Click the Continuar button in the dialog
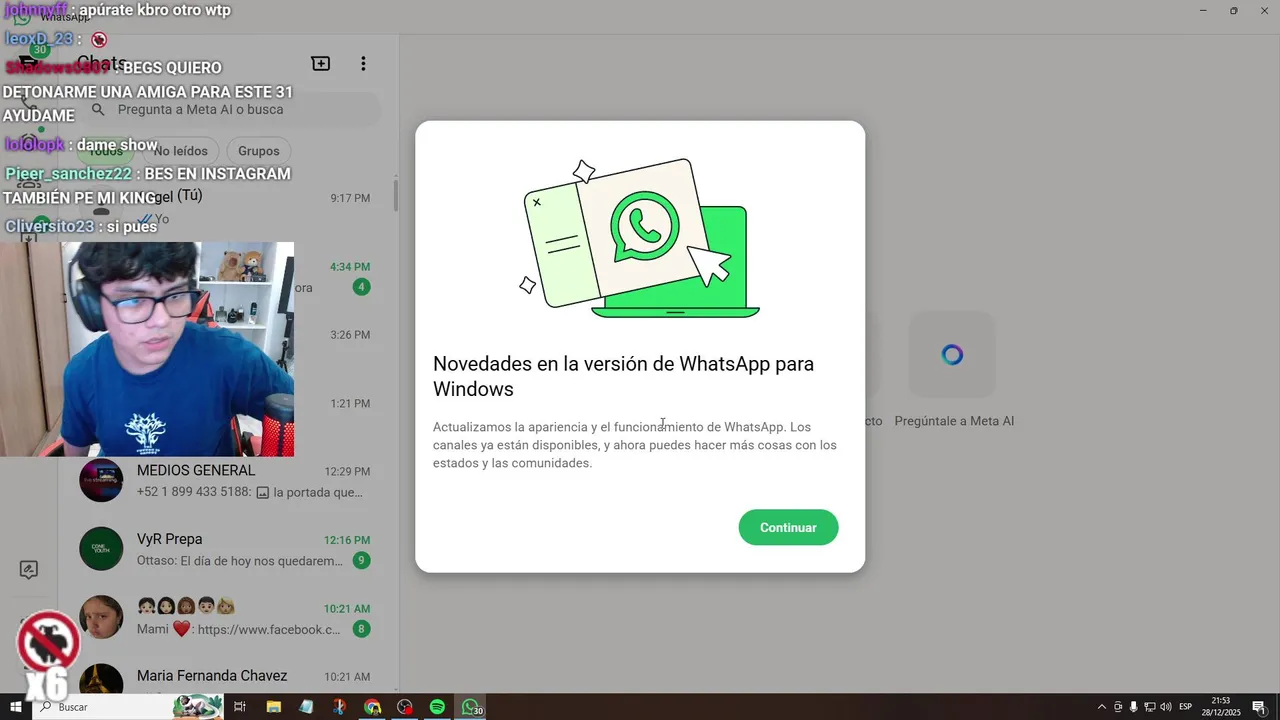The height and width of the screenshot is (720, 1280). coord(788,527)
